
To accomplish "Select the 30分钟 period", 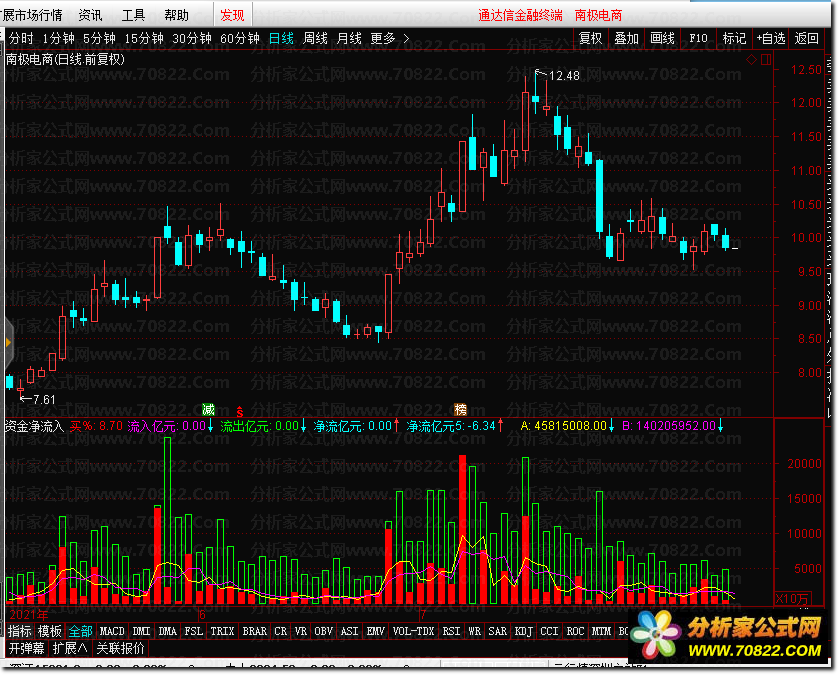I will pos(192,39).
